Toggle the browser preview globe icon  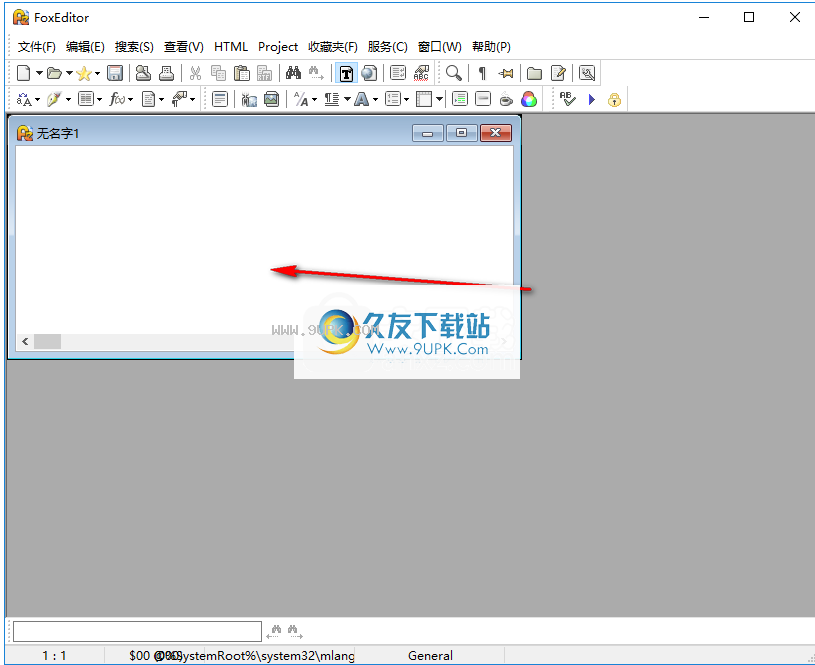[x=369, y=73]
